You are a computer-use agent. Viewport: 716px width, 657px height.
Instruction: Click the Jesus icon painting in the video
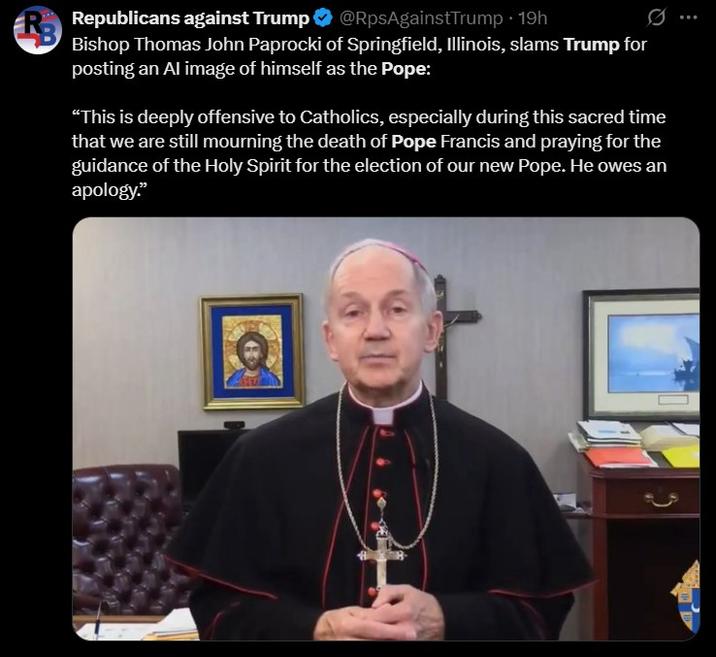pos(253,352)
